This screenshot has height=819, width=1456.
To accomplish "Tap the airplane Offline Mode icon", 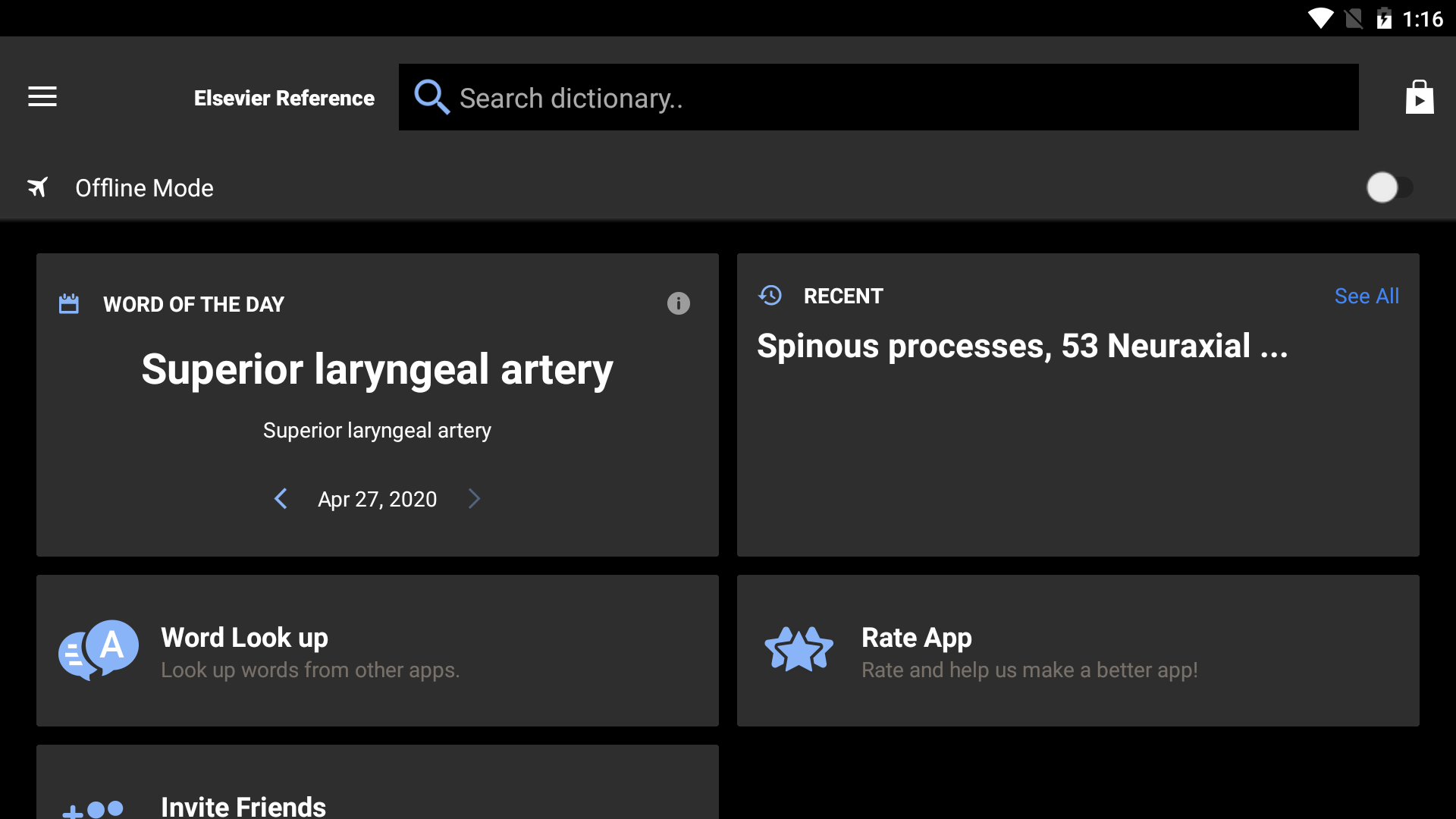I will click(38, 187).
